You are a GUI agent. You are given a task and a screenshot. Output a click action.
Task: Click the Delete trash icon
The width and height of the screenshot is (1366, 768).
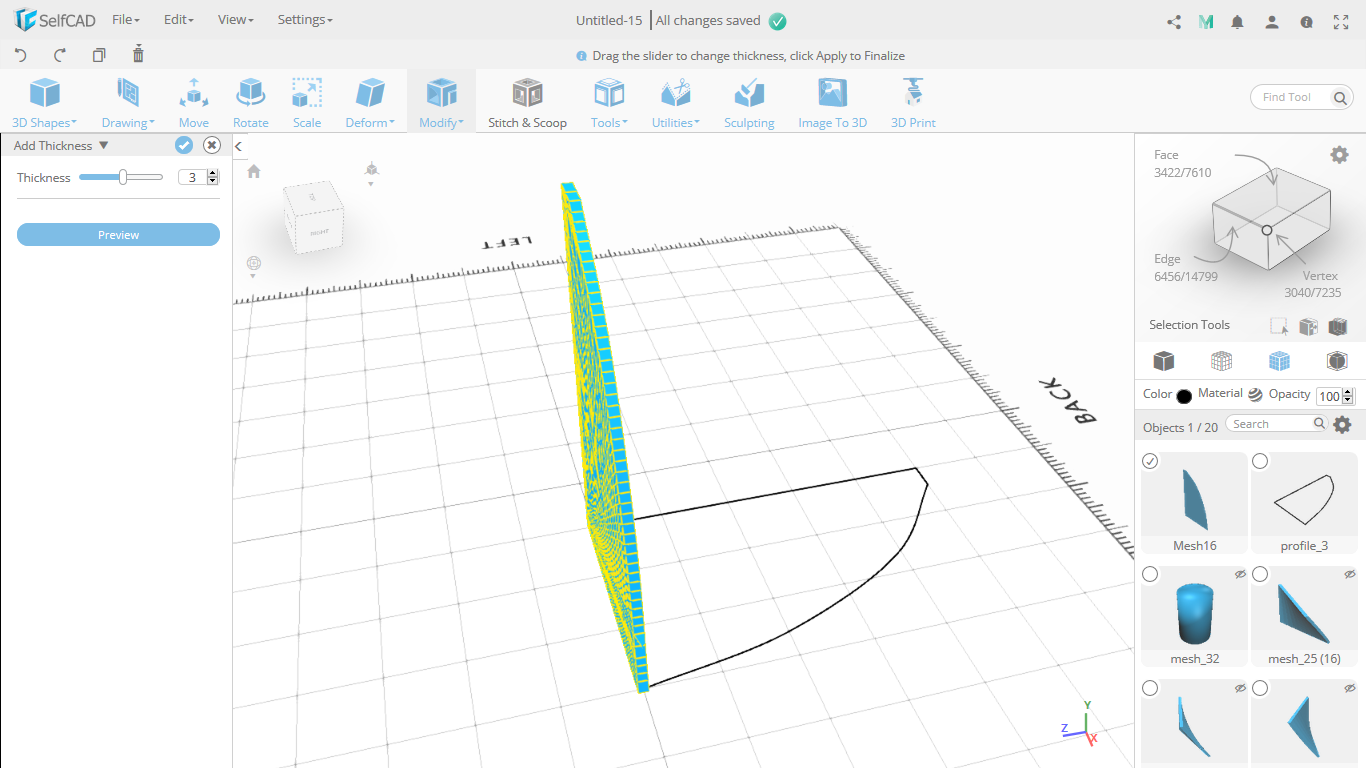point(138,54)
